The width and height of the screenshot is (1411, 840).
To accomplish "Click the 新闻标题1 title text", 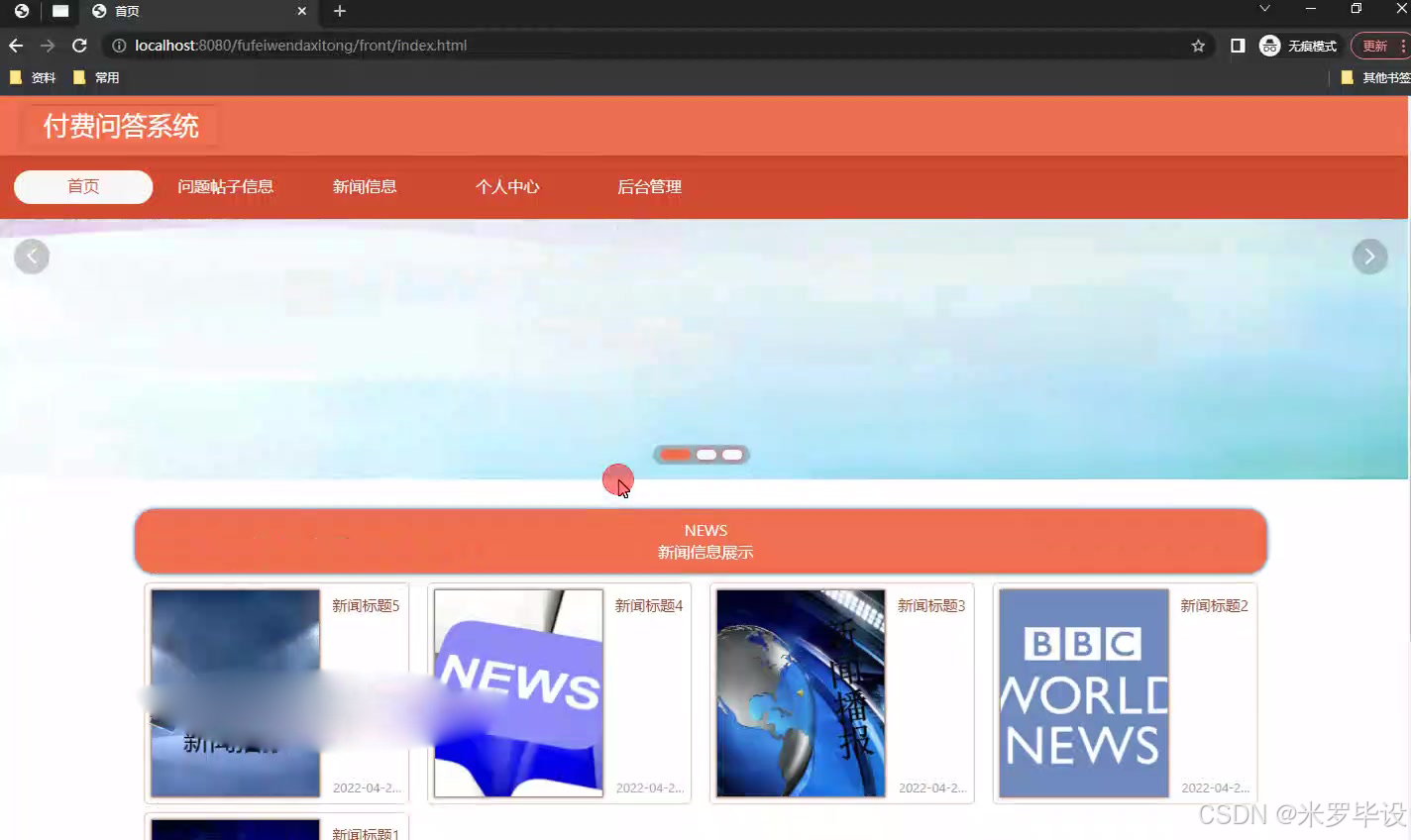I will (366, 834).
